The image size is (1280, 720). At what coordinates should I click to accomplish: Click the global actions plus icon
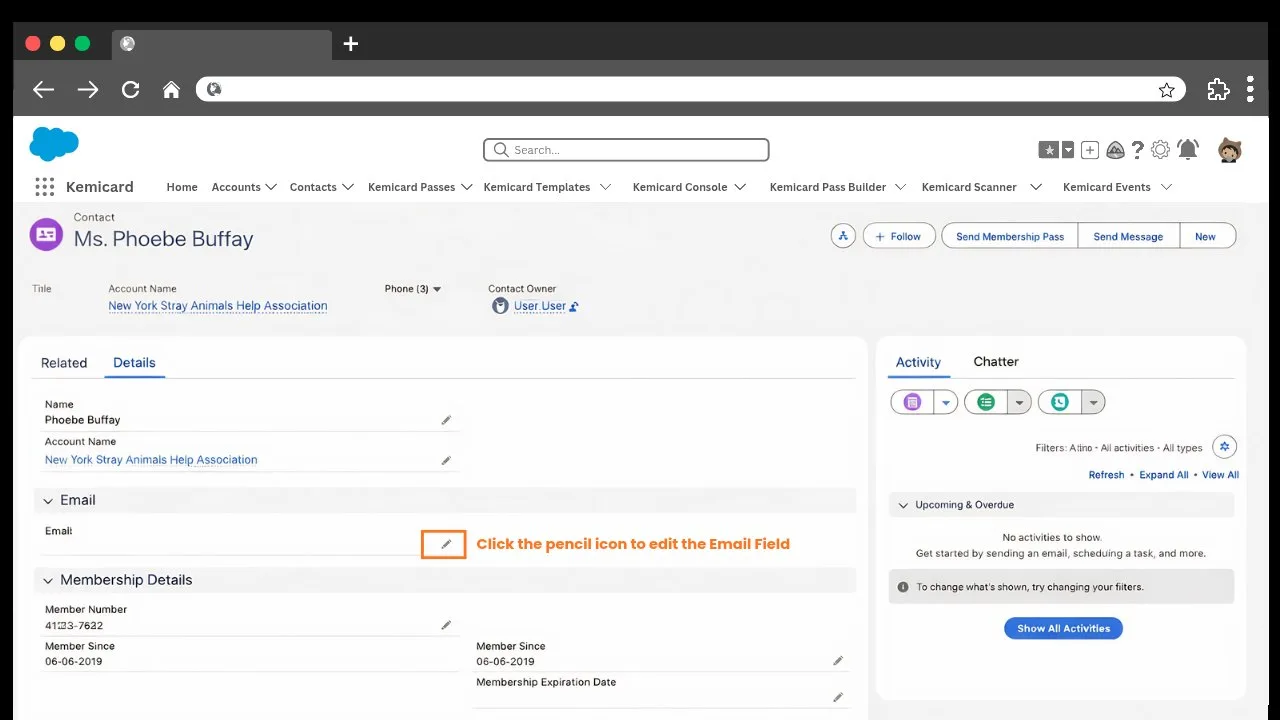1090,150
